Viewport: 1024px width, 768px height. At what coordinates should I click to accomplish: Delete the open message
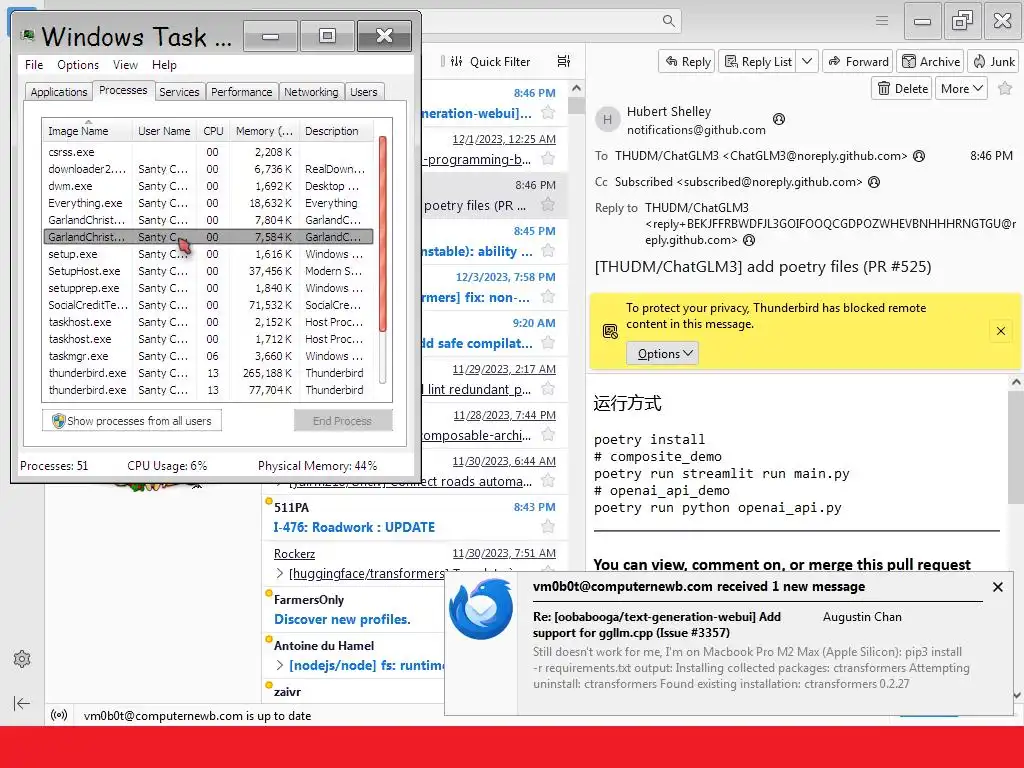(x=902, y=88)
